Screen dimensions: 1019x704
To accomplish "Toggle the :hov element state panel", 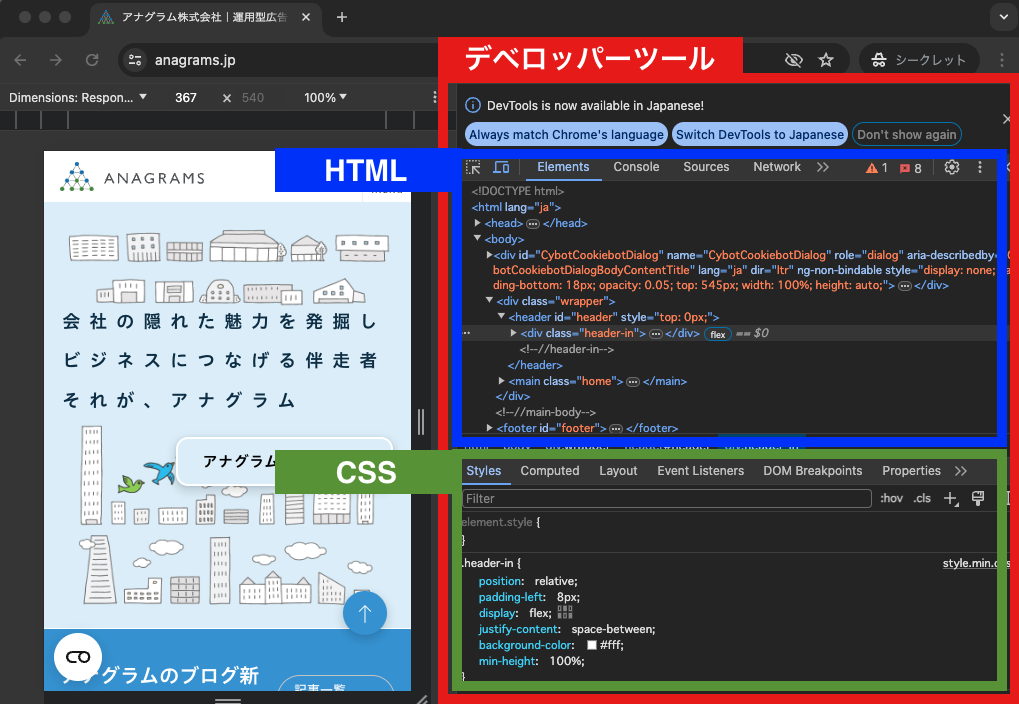I will (890, 498).
